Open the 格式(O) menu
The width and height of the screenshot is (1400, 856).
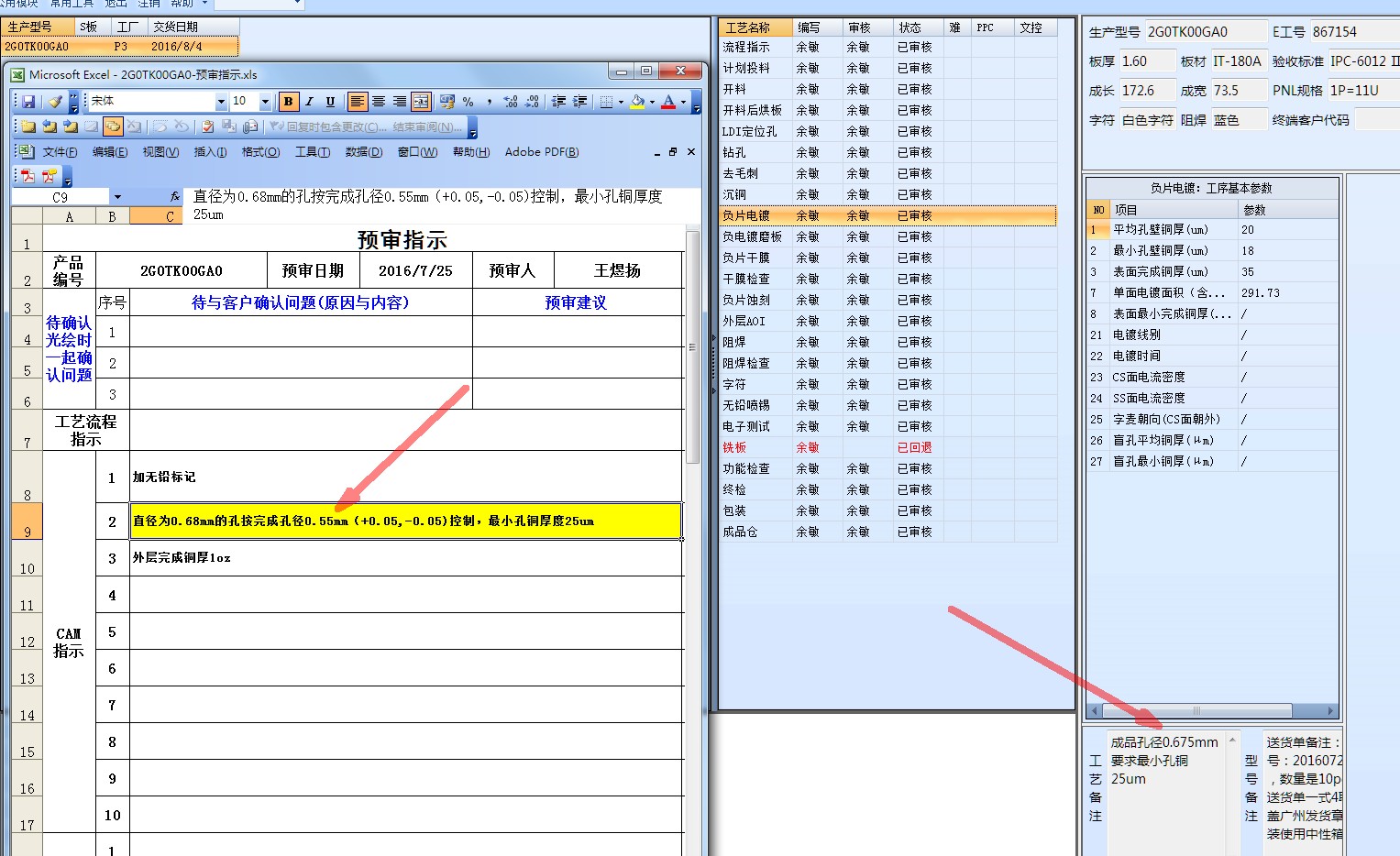pyautogui.click(x=260, y=152)
